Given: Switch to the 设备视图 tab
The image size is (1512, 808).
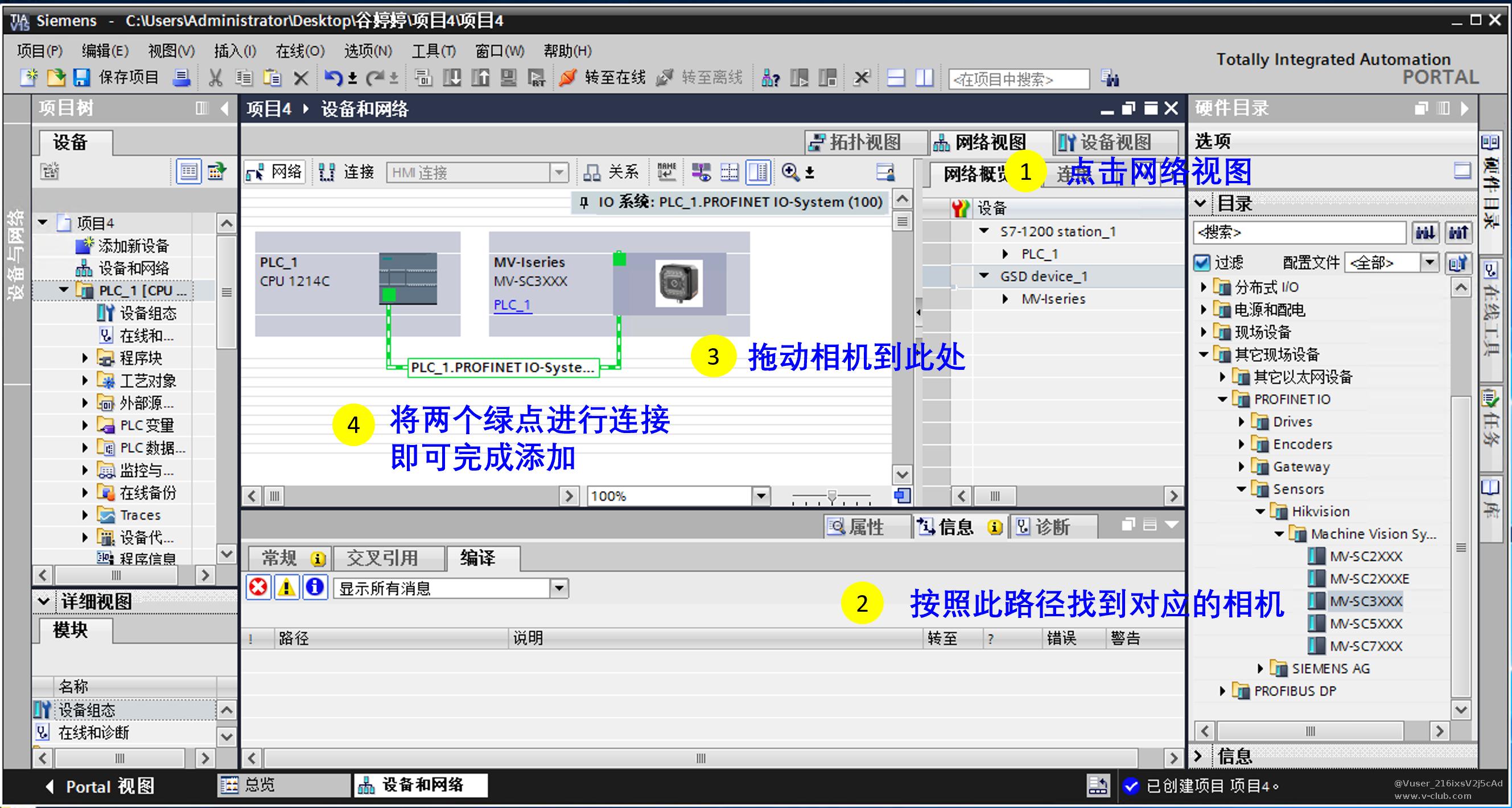Looking at the screenshot, I should click(1115, 142).
